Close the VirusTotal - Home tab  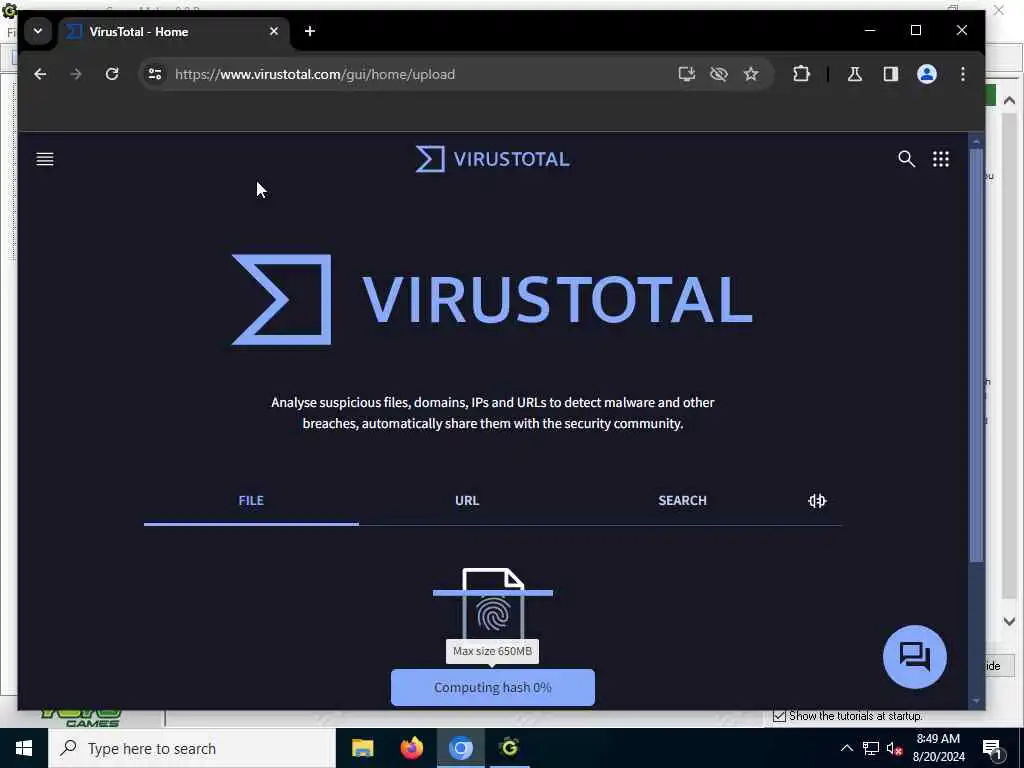[274, 31]
